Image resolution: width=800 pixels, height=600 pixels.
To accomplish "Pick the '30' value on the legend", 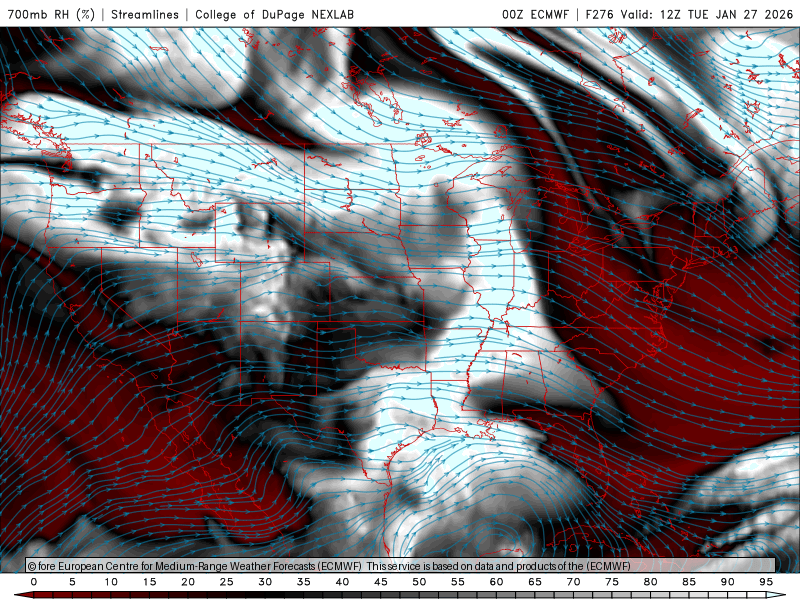I will (265, 582).
